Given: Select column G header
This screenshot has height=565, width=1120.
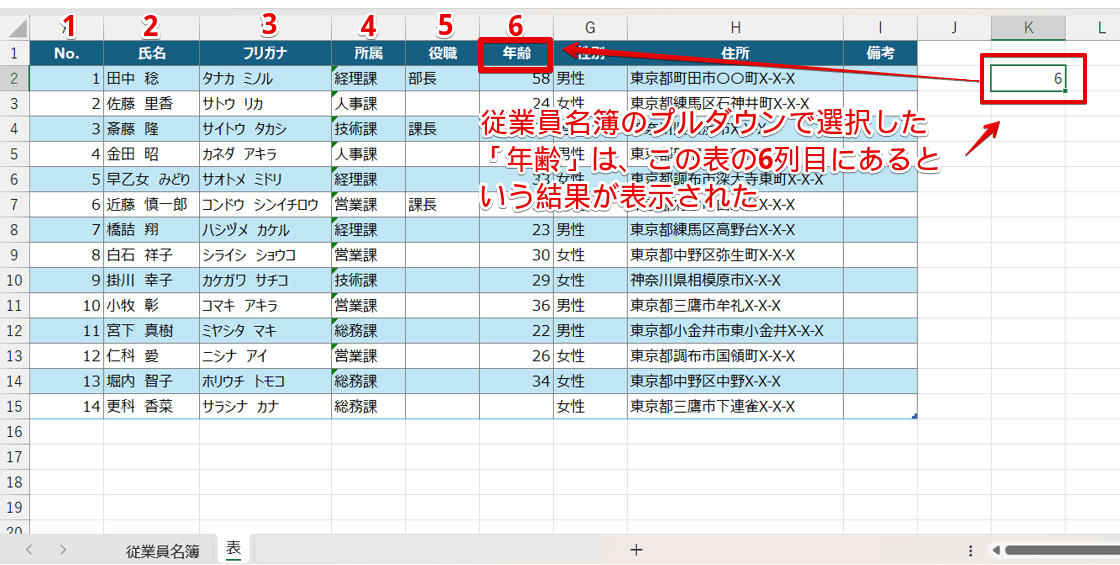Looking at the screenshot, I should pyautogui.click(x=590, y=28).
